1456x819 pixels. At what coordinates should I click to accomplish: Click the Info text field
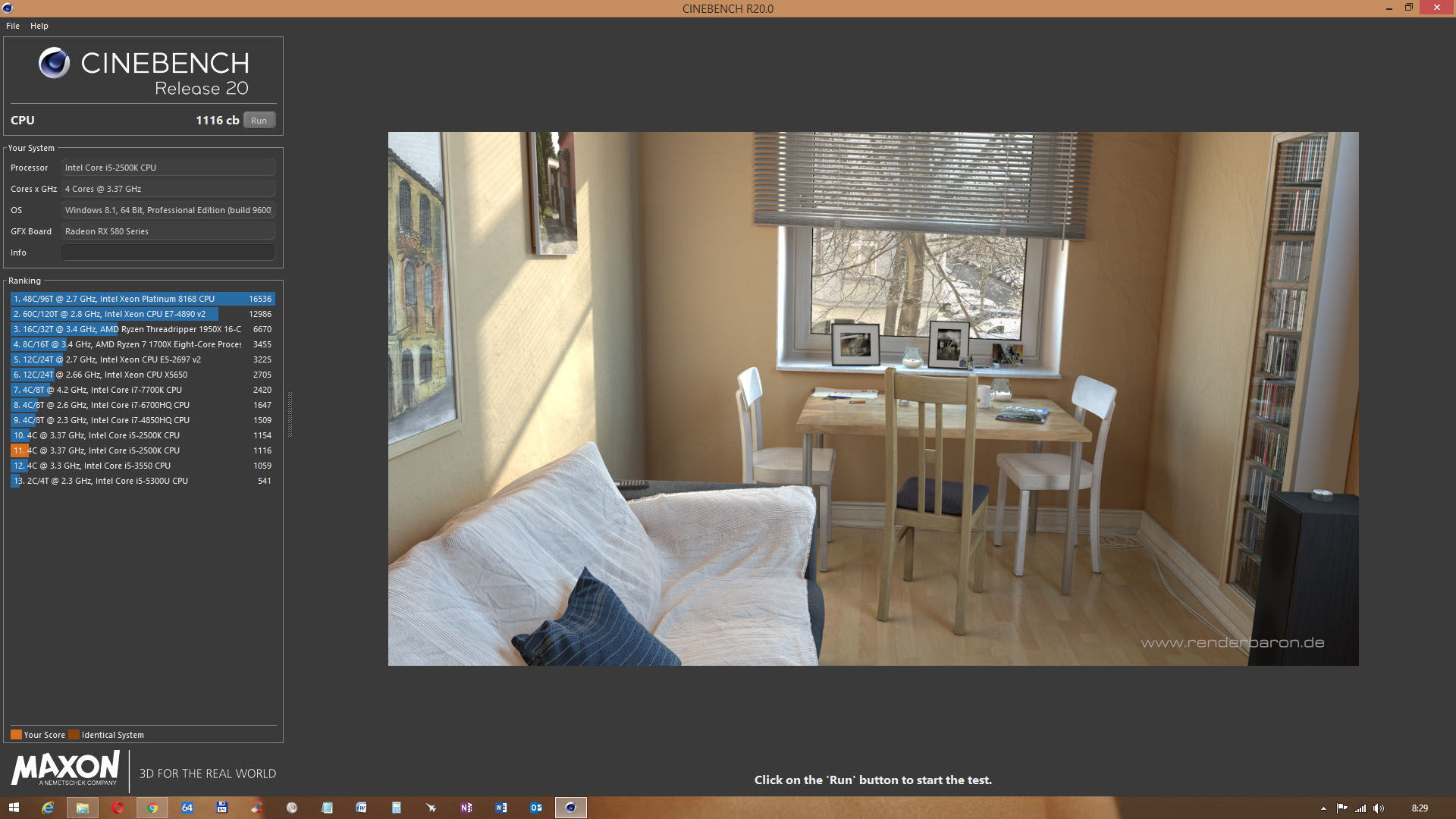(168, 253)
